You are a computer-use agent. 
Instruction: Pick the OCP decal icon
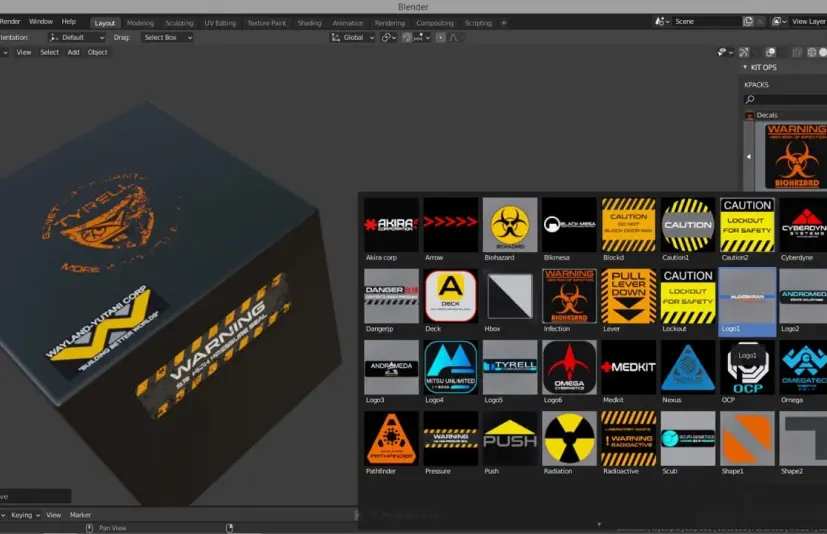pos(747,367)
